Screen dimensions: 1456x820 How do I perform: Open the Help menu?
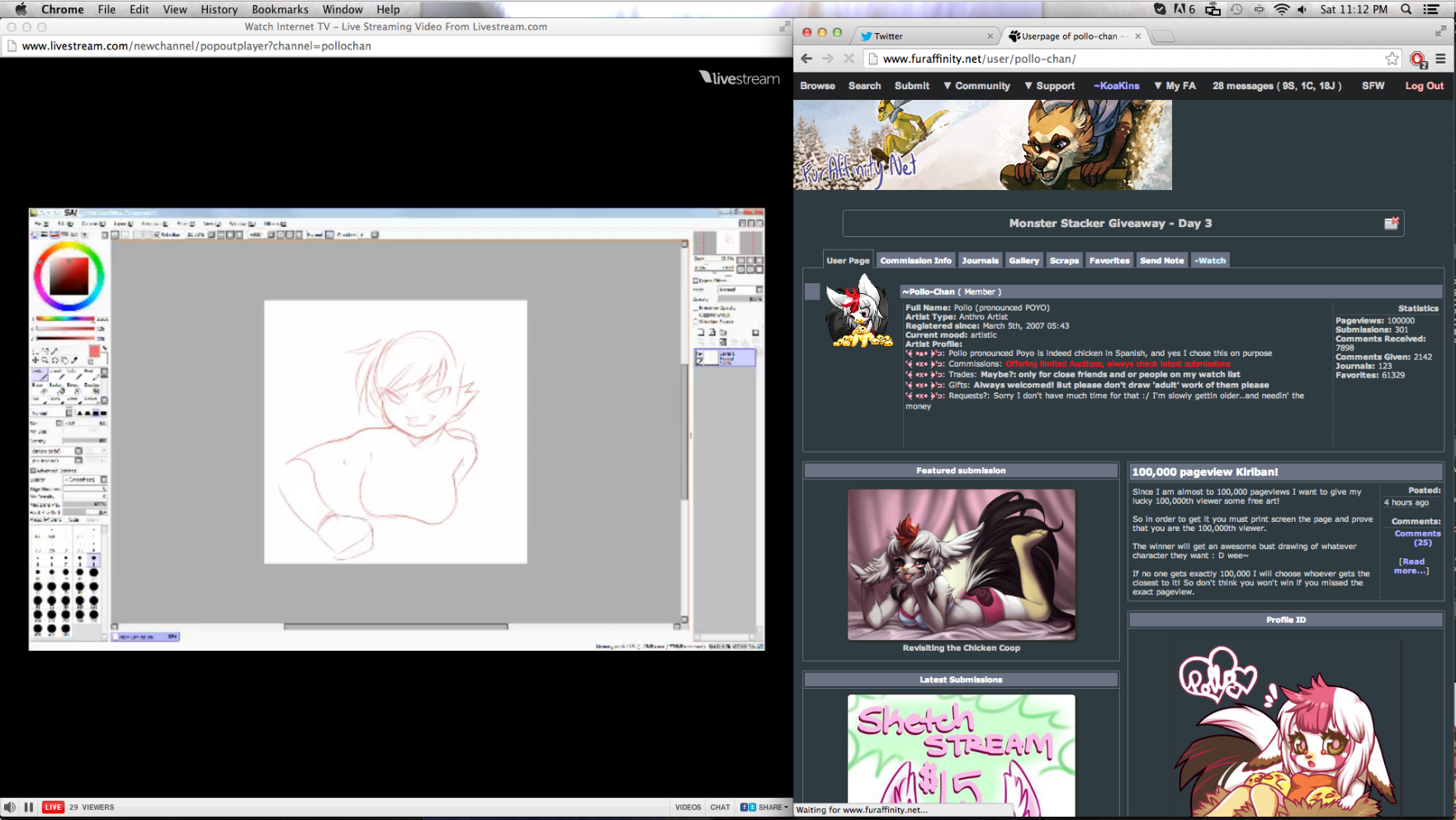coord(388,9)
